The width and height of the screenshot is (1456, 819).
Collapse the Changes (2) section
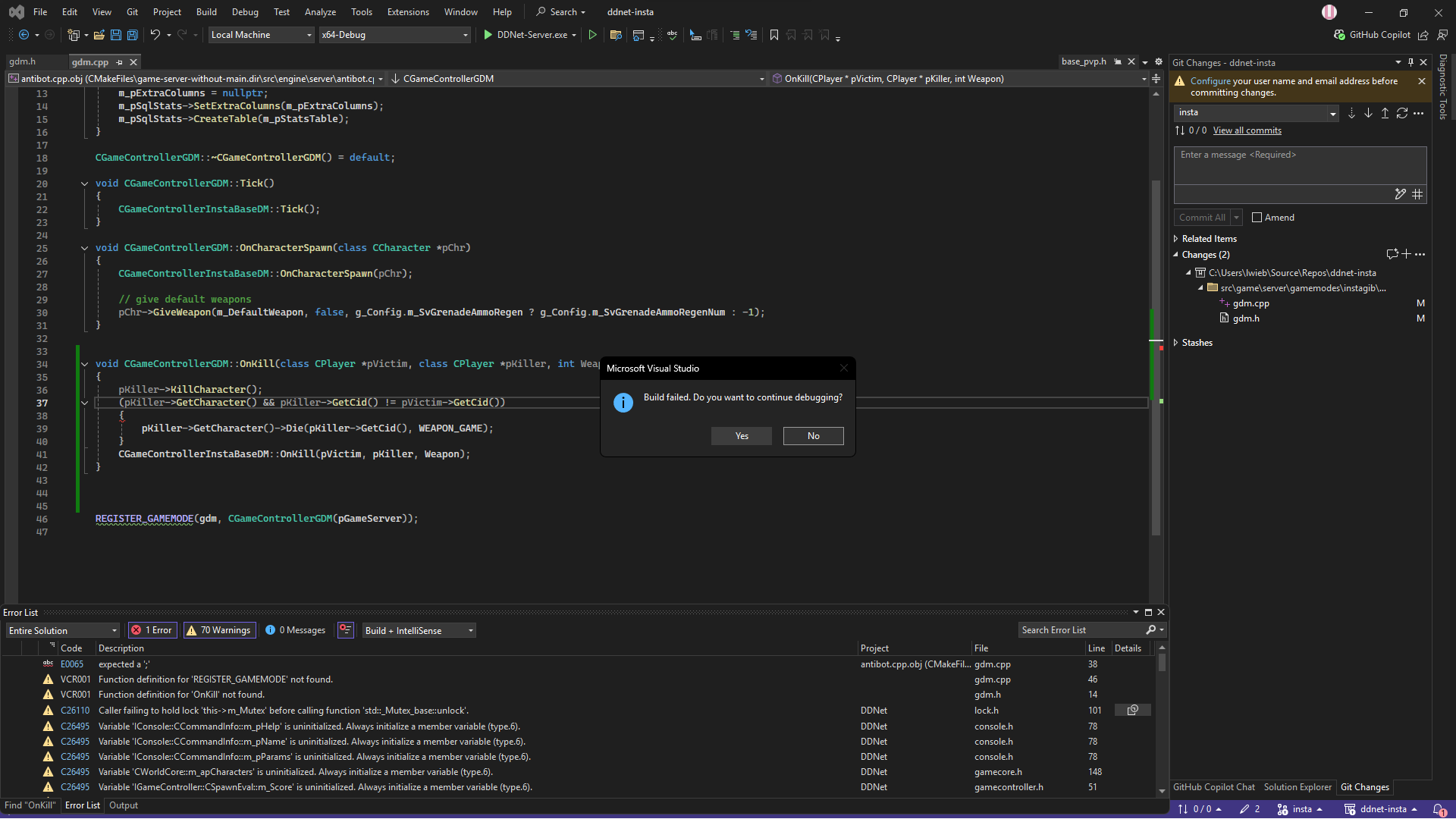tap(1176, 255)
